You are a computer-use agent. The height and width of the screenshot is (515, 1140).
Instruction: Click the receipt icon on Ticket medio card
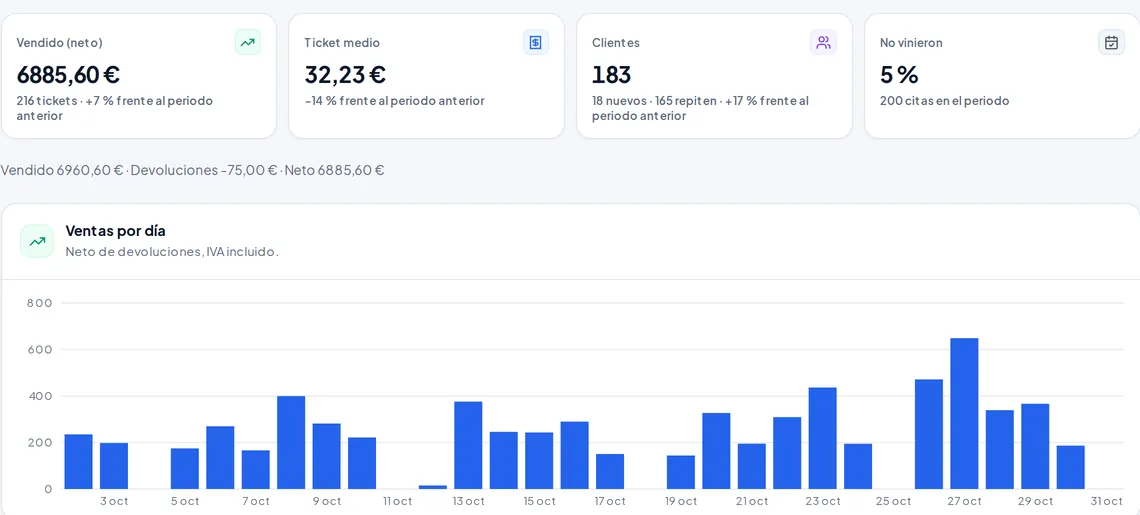pos(536,42)
